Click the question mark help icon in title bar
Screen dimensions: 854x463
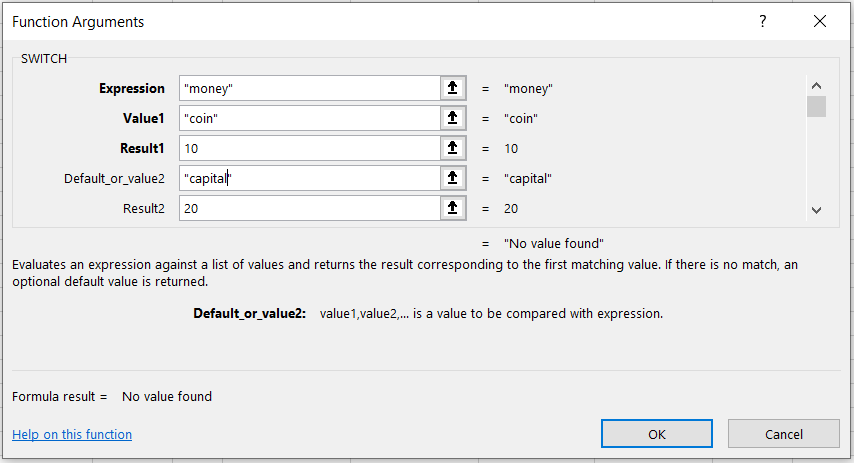tap(763, 21)
